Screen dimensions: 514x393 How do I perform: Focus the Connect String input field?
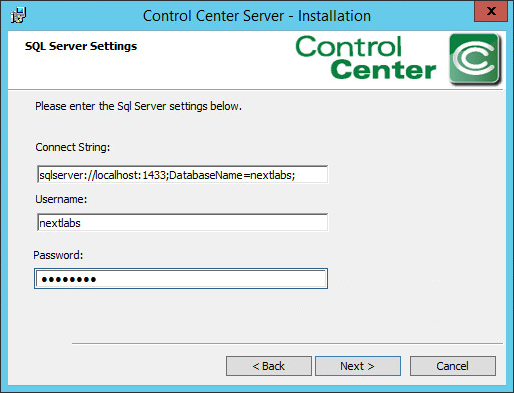[182, 174]
